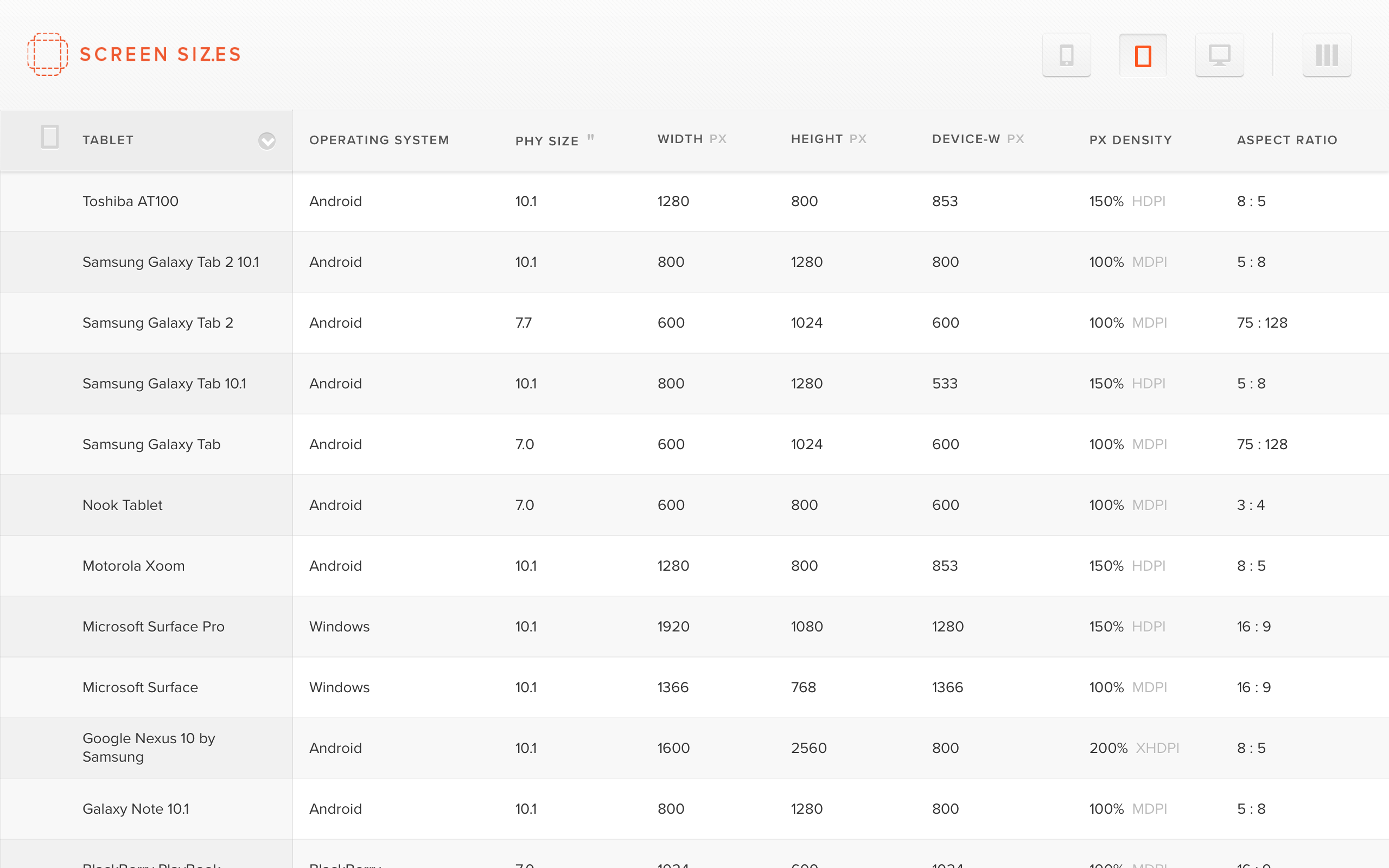
Task: Sort by Height PX column
Action: [x=828, y=139]
